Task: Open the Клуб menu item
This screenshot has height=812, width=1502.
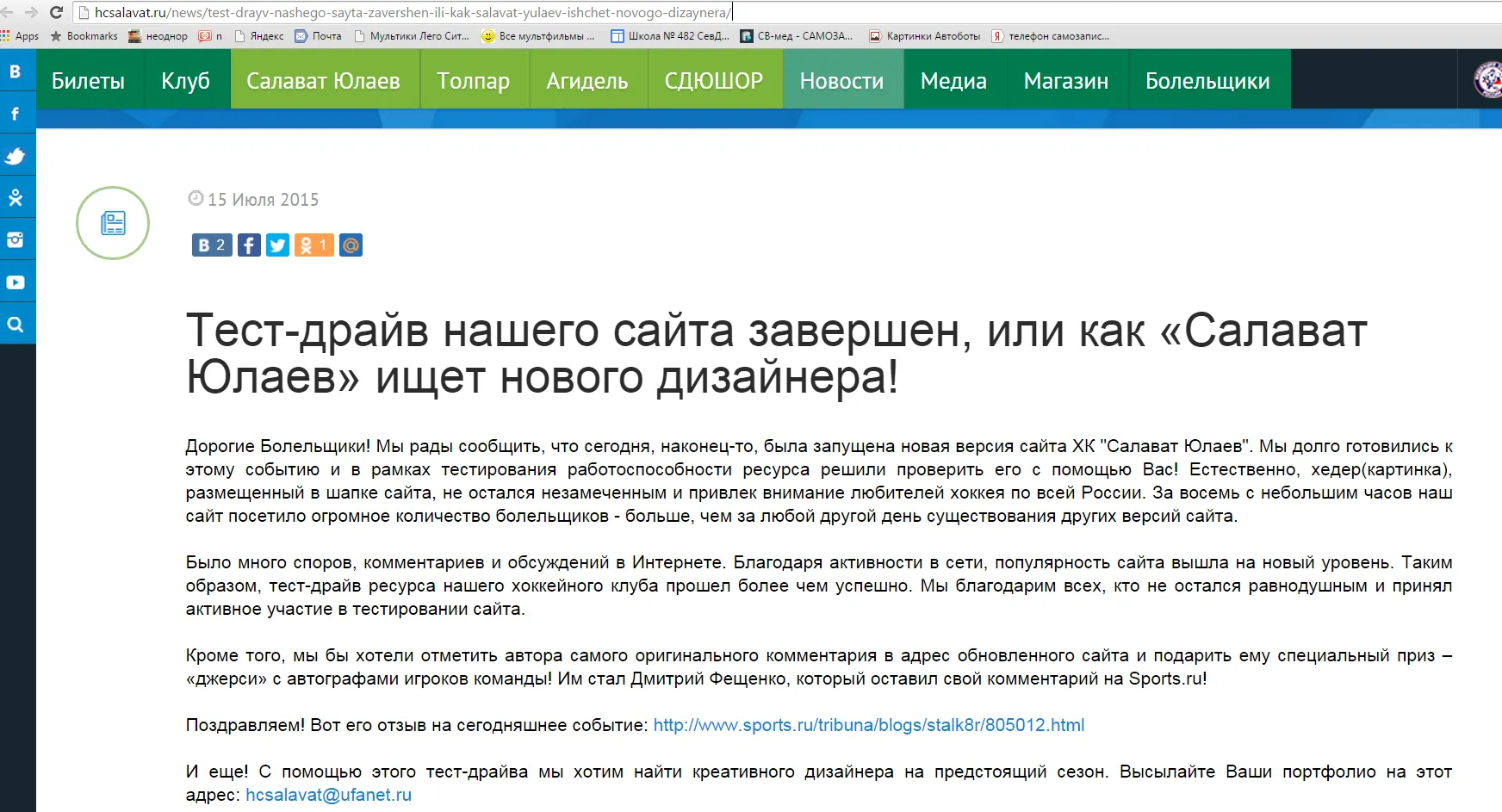Action: (185, 80)
